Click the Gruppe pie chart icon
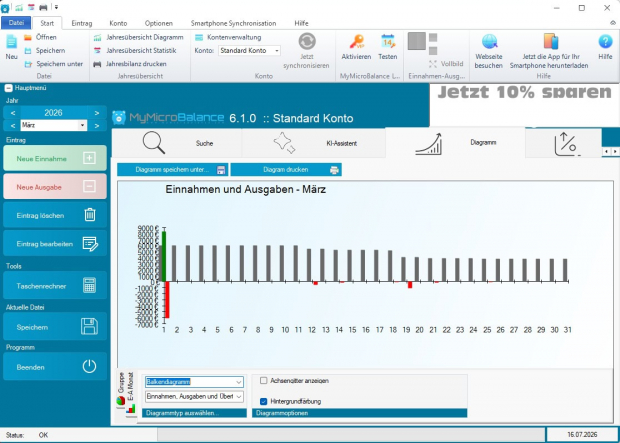This screenshot has width=620, height=443. tap(121, 401)
